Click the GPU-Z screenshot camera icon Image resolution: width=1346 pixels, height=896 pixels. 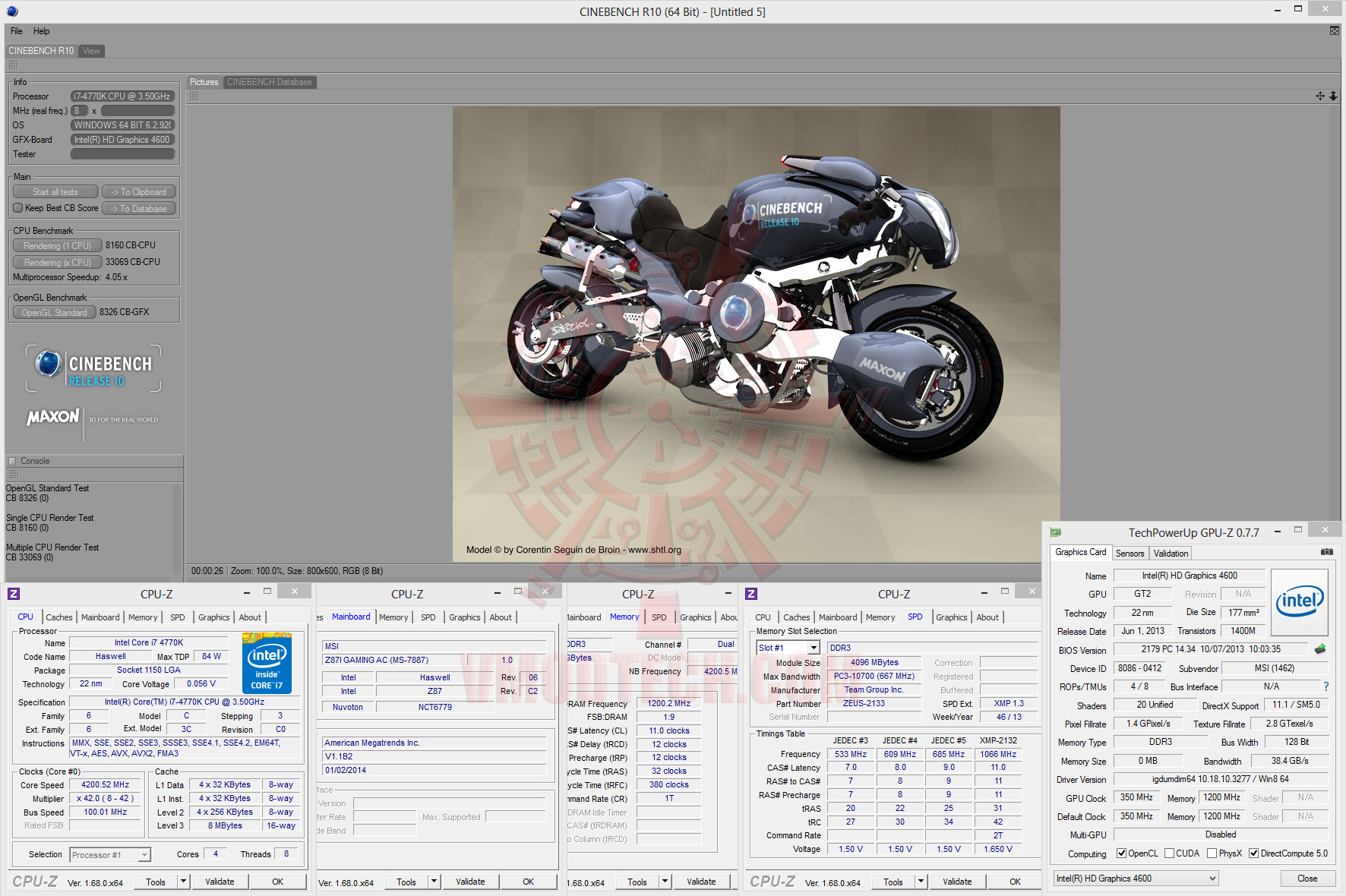point(1326,552)
